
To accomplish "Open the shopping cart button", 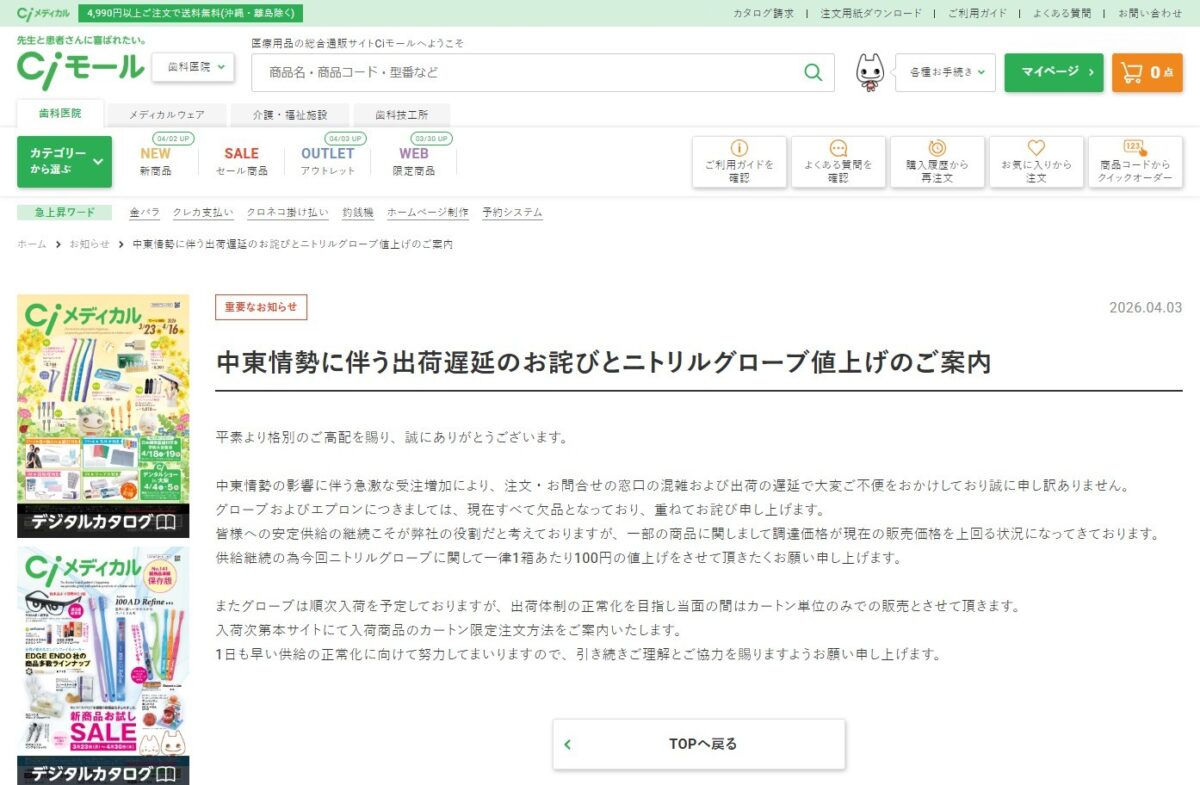I will [1146, 72].
